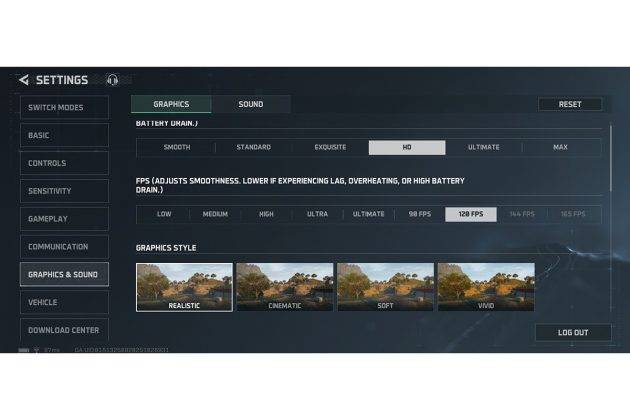
Task: Open the Download Center section
Action: click(x=64, y=330)
